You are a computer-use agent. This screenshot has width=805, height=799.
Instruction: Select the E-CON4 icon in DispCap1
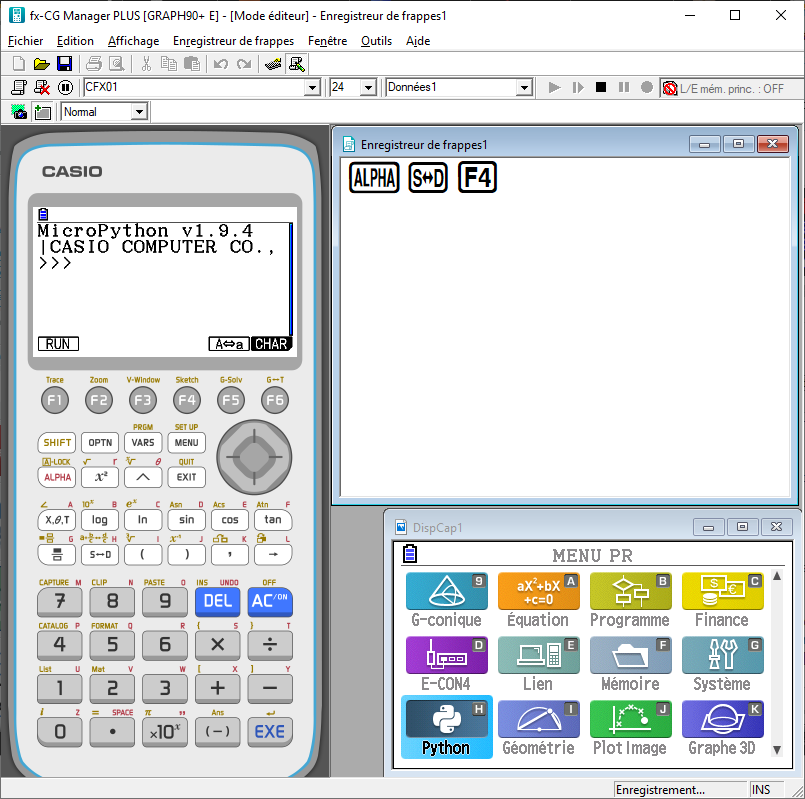point(447,664)
